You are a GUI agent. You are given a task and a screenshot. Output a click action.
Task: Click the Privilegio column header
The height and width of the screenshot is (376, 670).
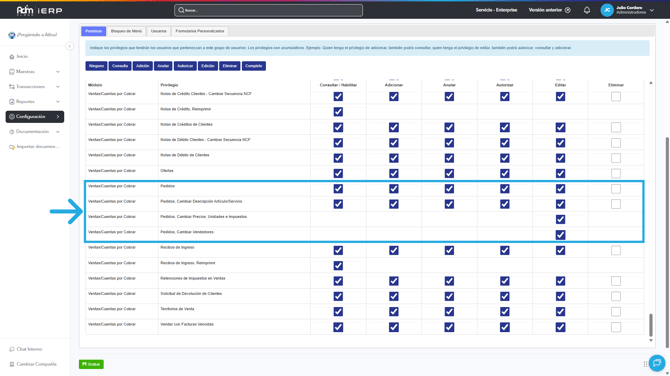[x=169, y=85]
